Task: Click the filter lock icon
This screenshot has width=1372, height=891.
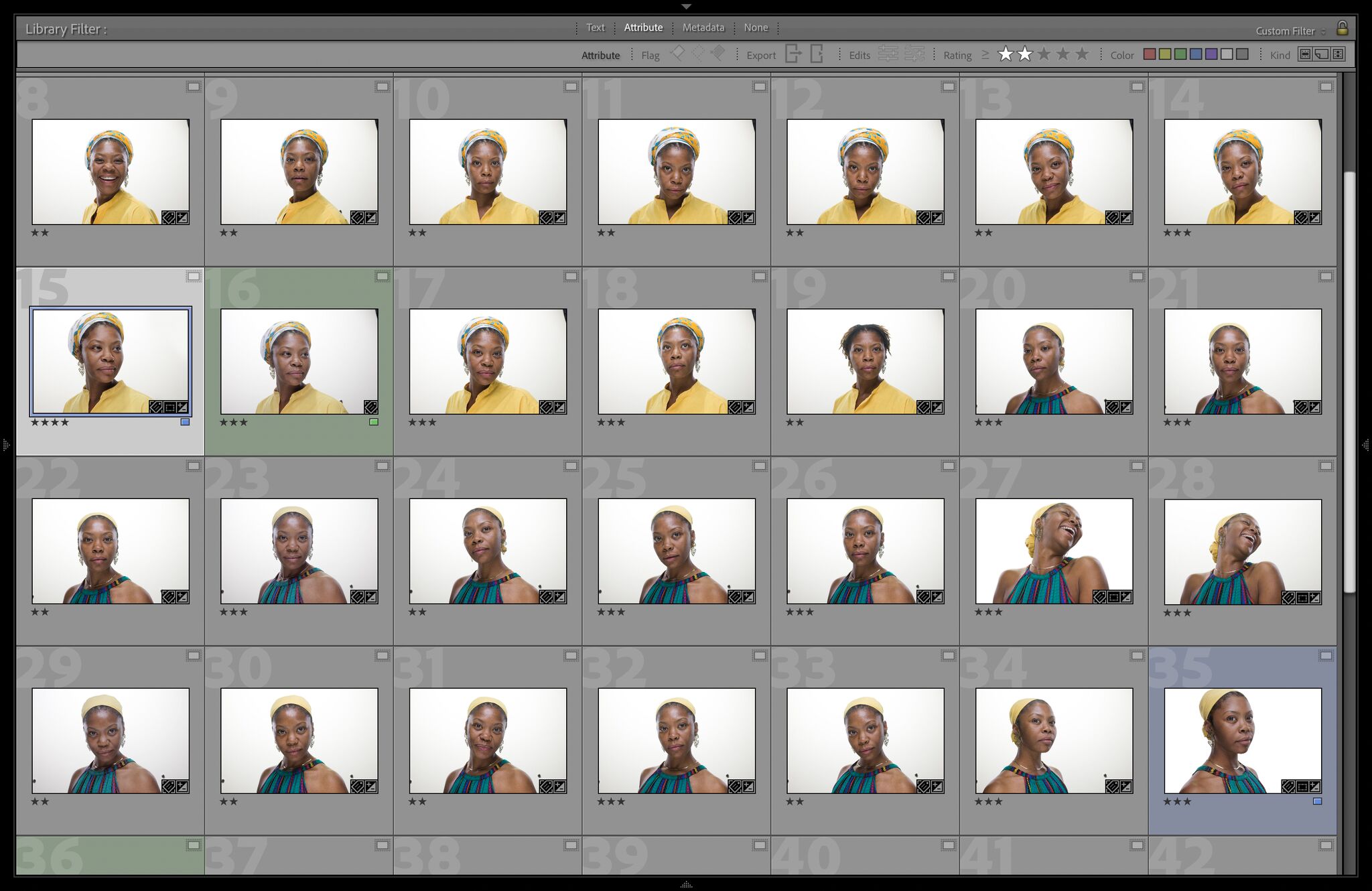Action: tap(1342, 28)
